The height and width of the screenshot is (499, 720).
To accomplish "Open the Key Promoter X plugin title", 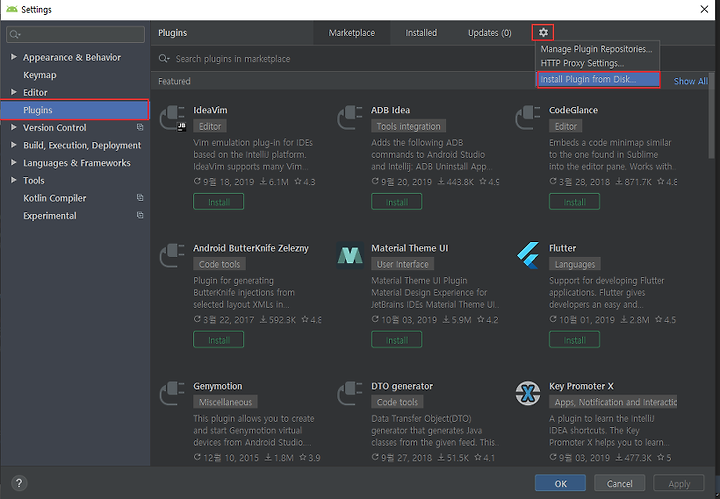I will click(581, 386).
